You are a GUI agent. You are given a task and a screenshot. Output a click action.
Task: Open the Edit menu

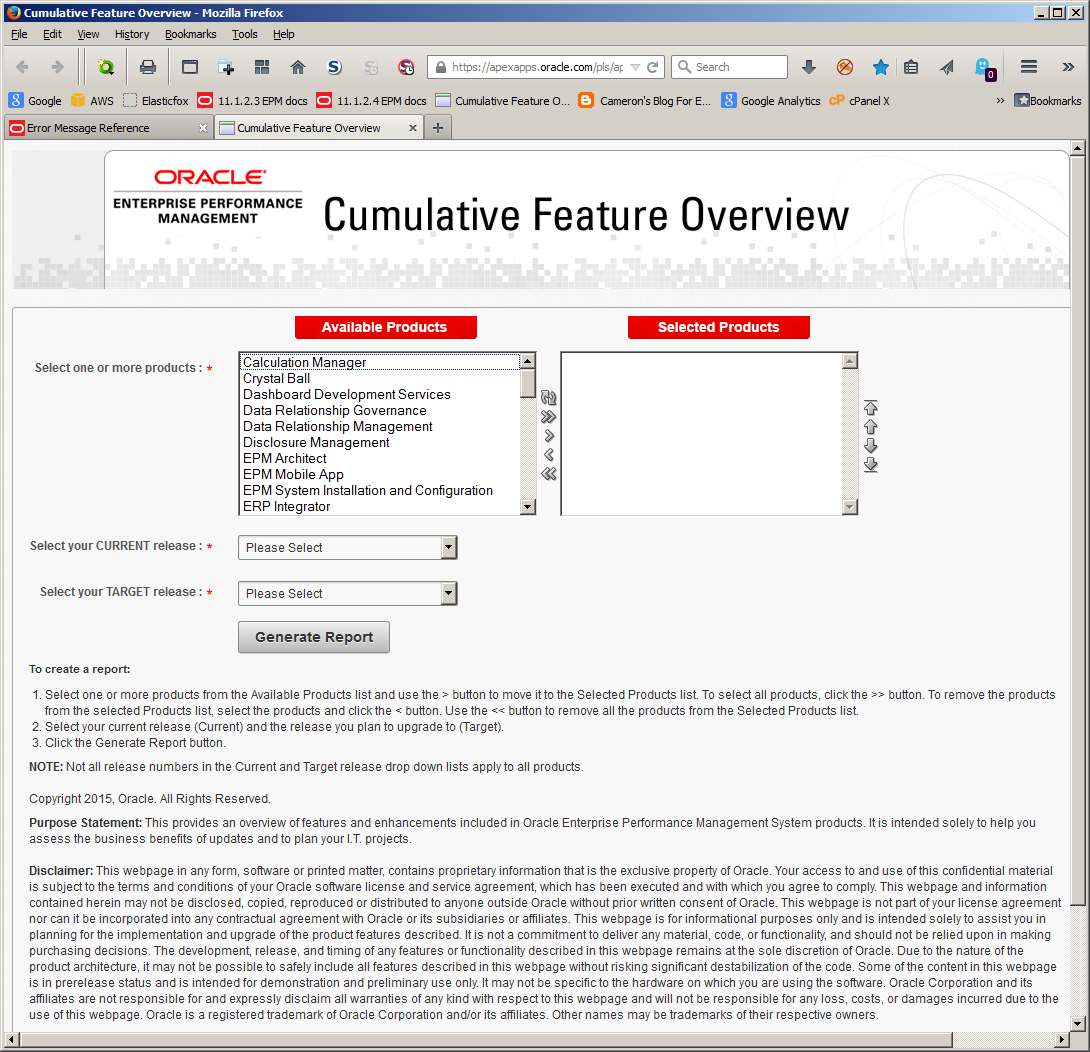52,34
